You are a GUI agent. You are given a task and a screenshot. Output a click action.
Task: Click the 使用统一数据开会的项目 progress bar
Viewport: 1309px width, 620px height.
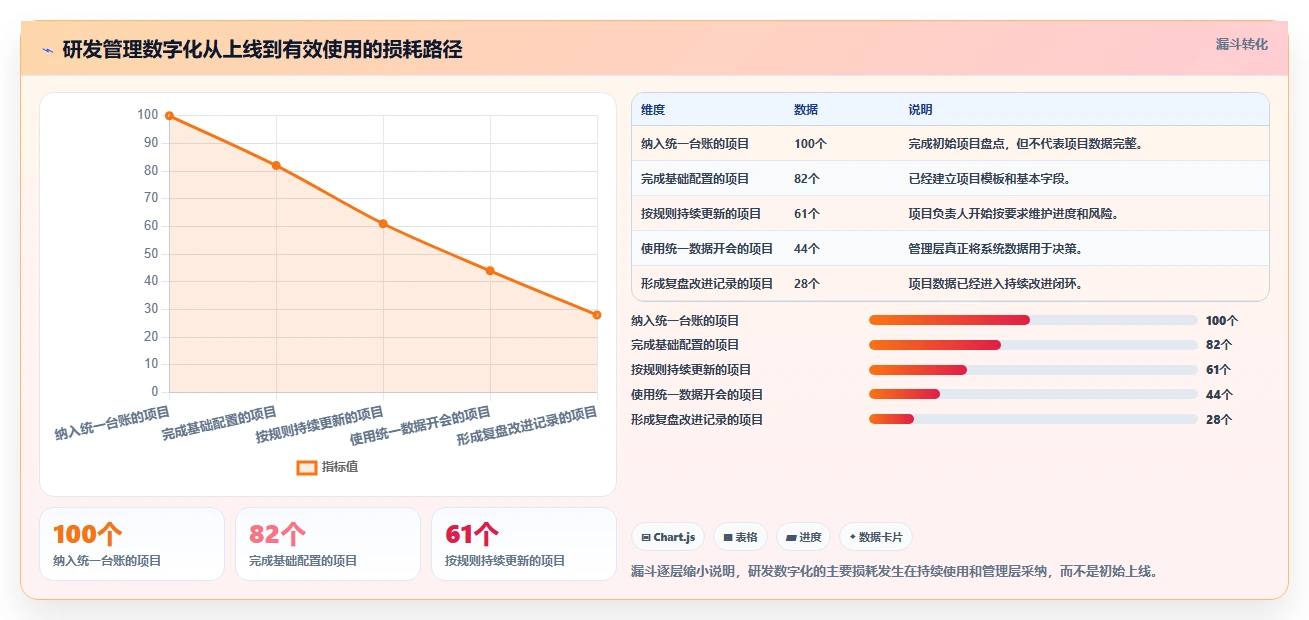click(x=1033, y=394)
